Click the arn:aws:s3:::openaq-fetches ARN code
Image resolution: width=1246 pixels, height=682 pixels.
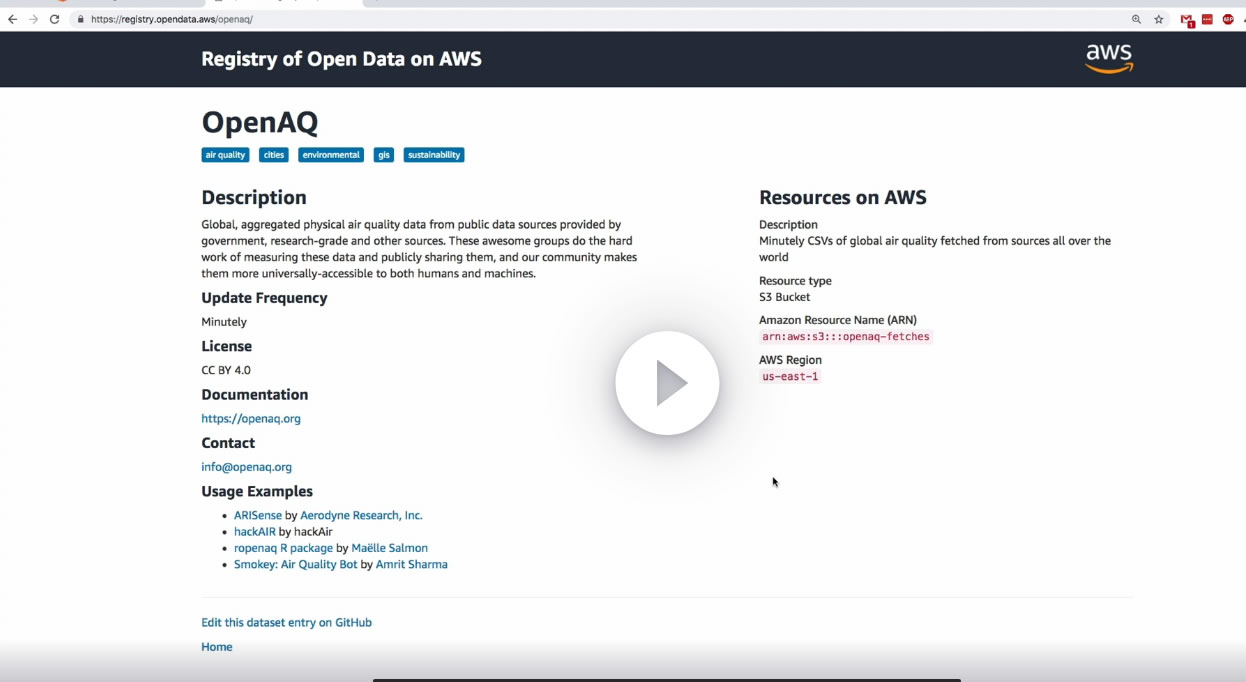coord(846,337)
